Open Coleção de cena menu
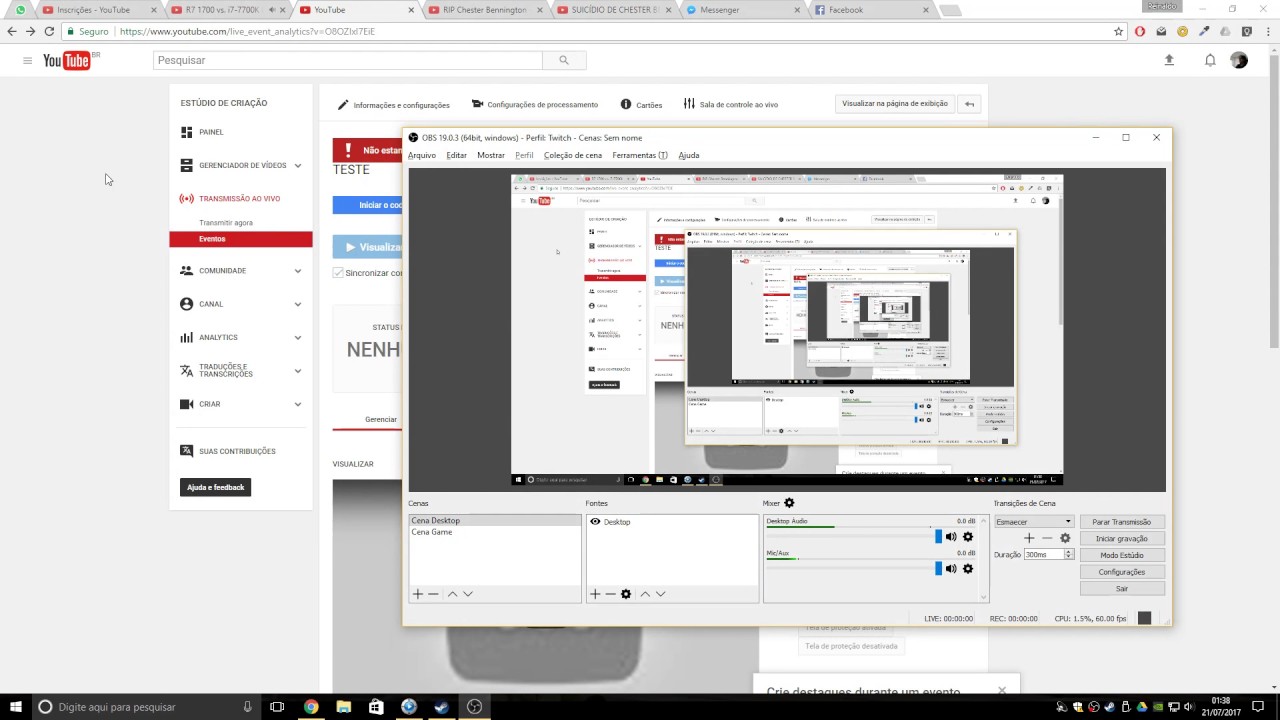Viewport: 1280px width, 720px height. 573,155
